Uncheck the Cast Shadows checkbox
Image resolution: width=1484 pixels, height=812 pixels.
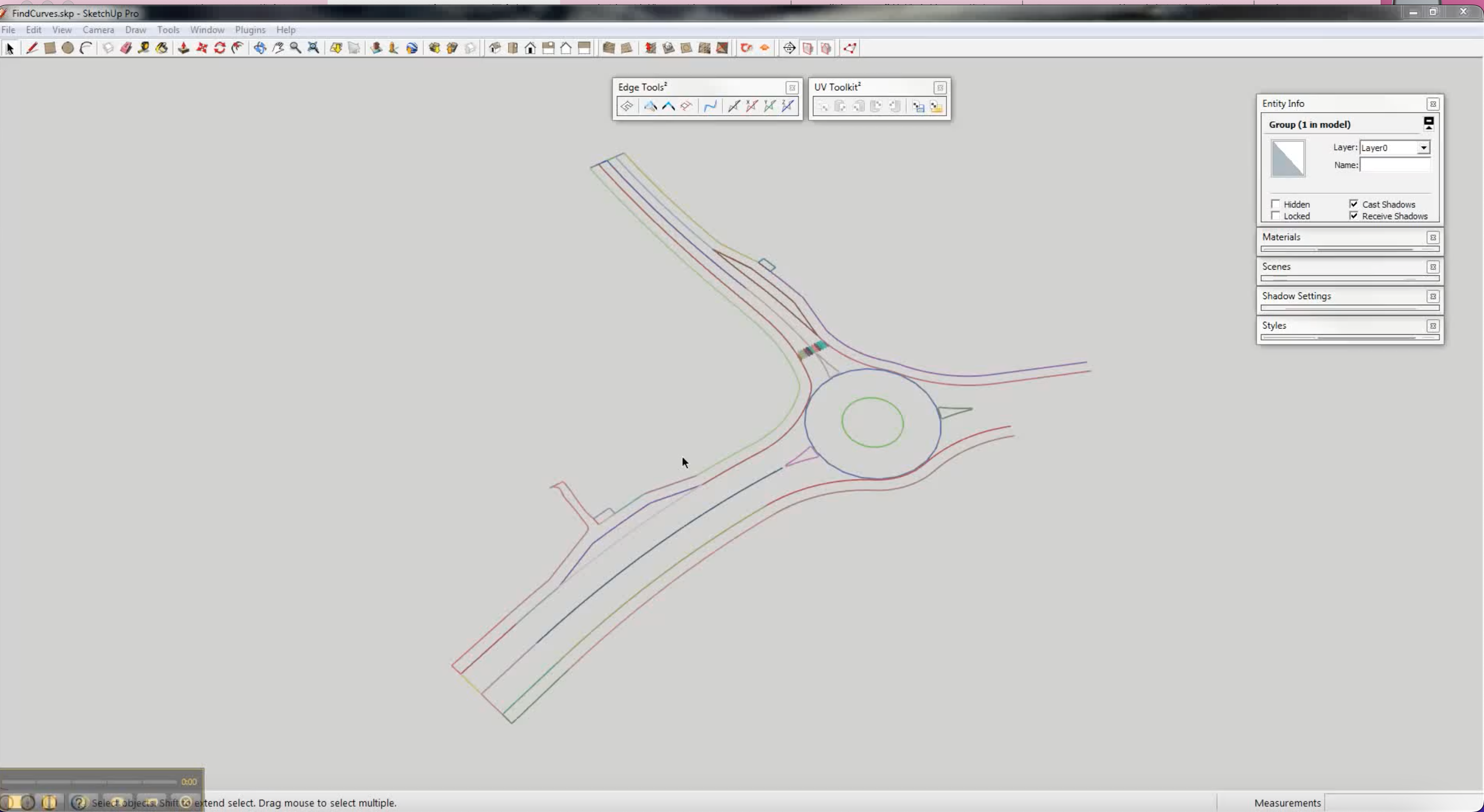(x=1354, y=204)
